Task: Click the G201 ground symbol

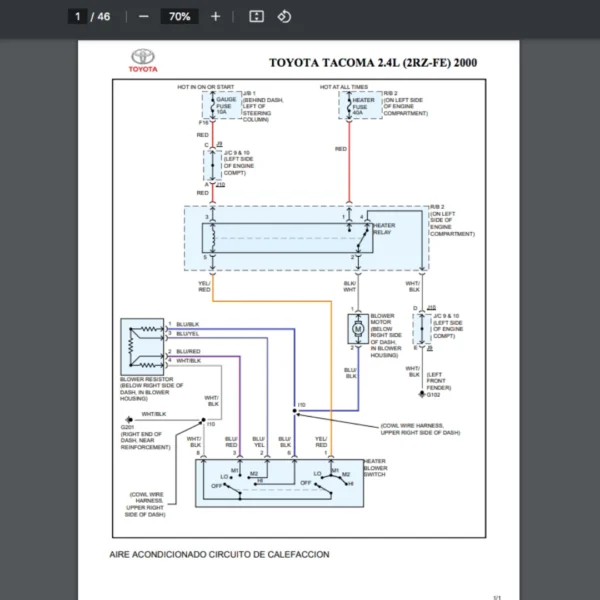Action: click(113, 419)
